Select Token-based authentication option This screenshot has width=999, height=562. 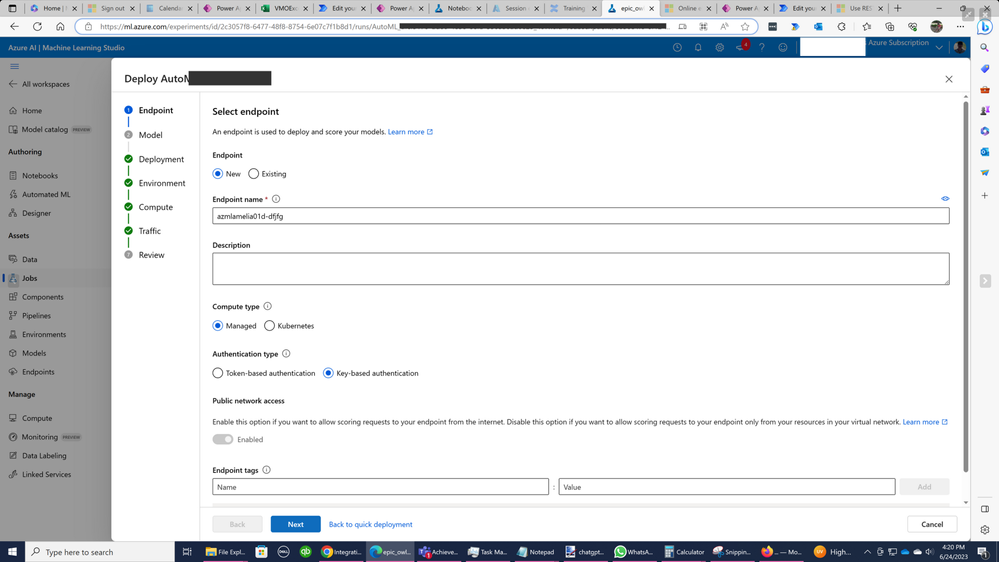tap(218, 373)
